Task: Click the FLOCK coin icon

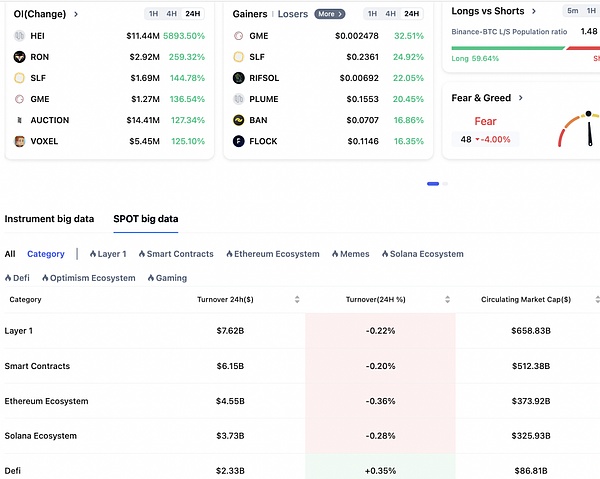Action: coord(238,141)
